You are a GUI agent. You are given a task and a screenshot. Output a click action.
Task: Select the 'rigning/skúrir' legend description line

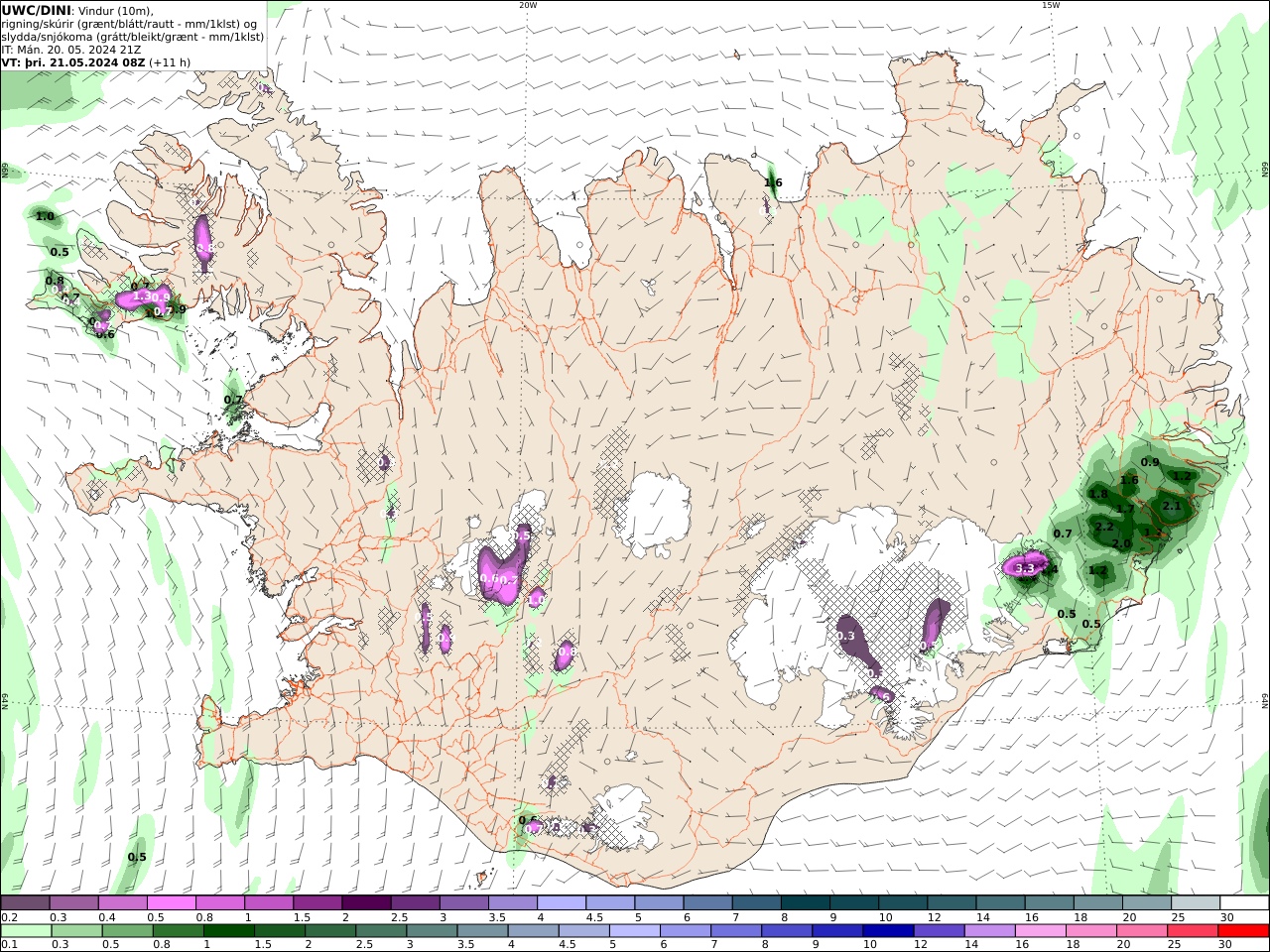(129, 24)
